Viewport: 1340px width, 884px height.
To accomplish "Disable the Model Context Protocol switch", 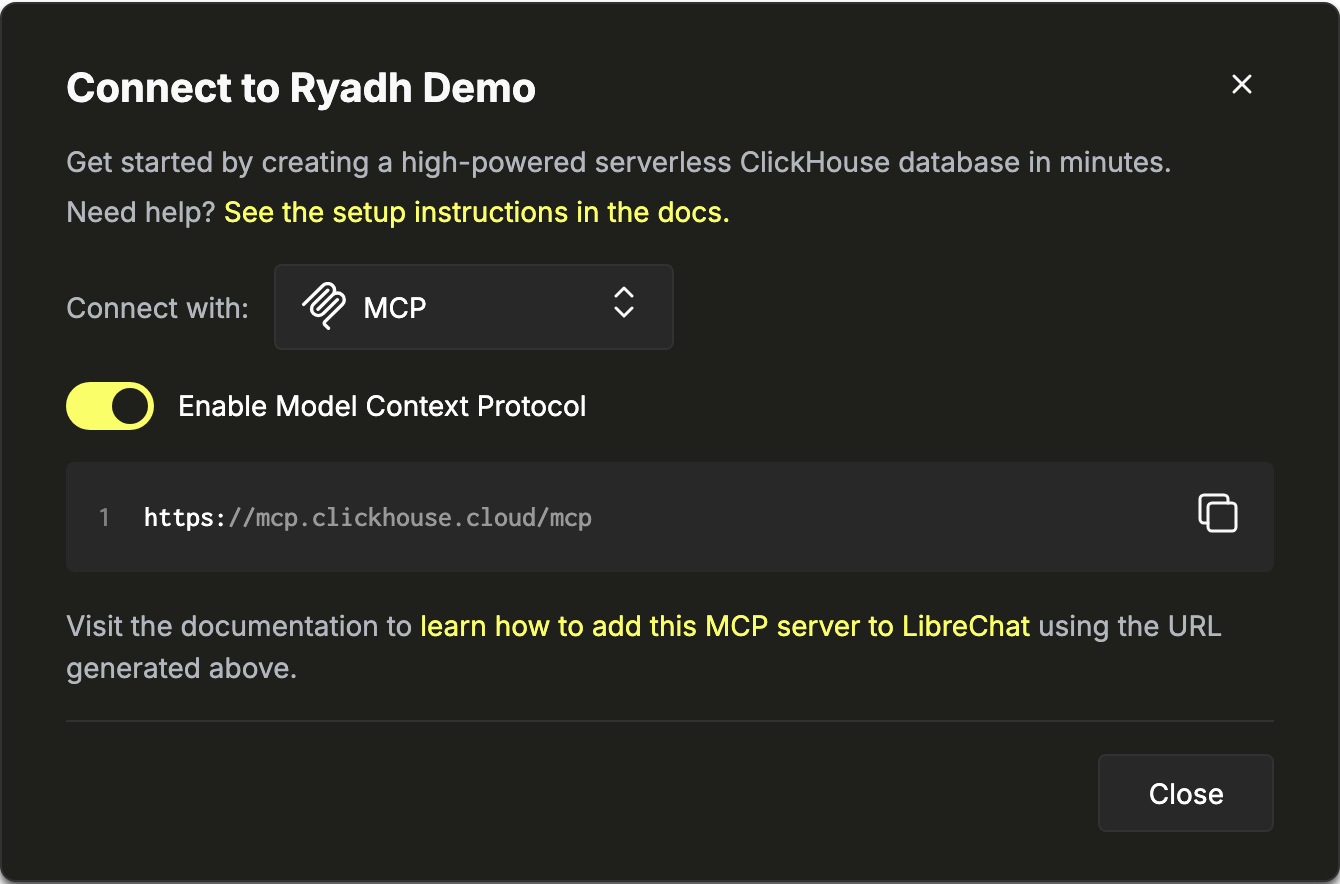I will (x=110, y=407).
